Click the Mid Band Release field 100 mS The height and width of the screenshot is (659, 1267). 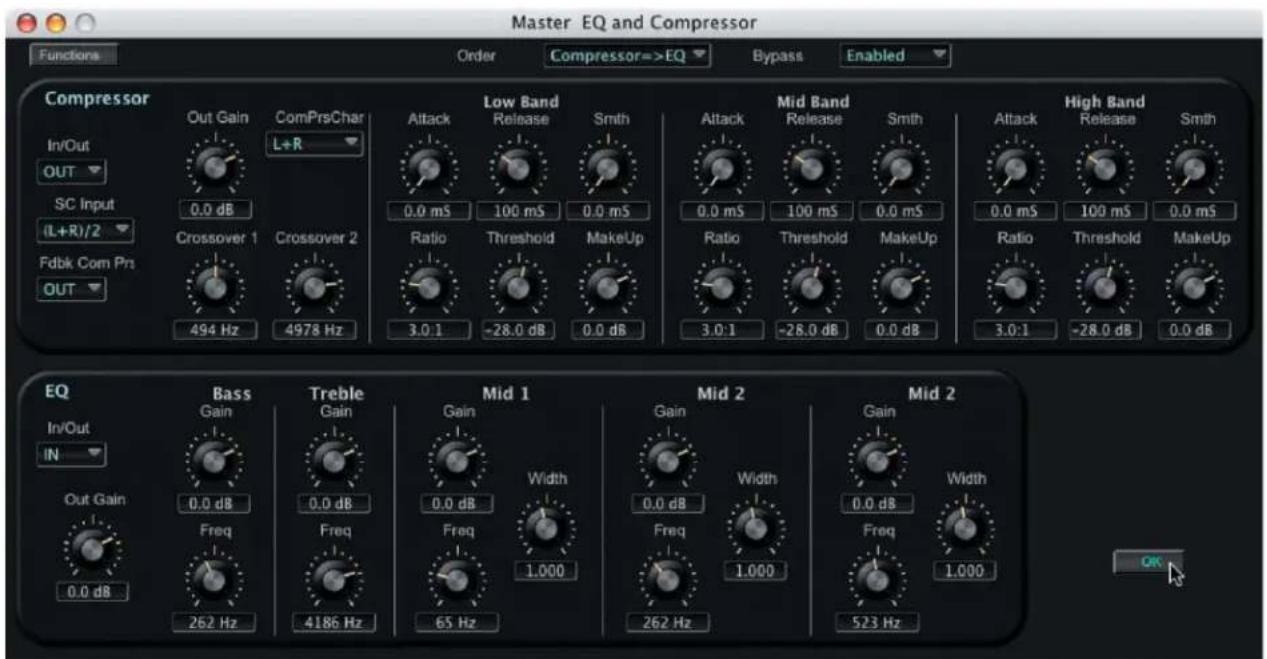[811, 211]
